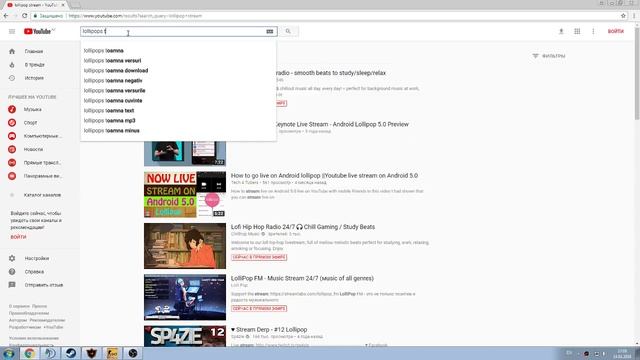
Task: Reload the page with browser refresh icon
Action: click(24, 16)
